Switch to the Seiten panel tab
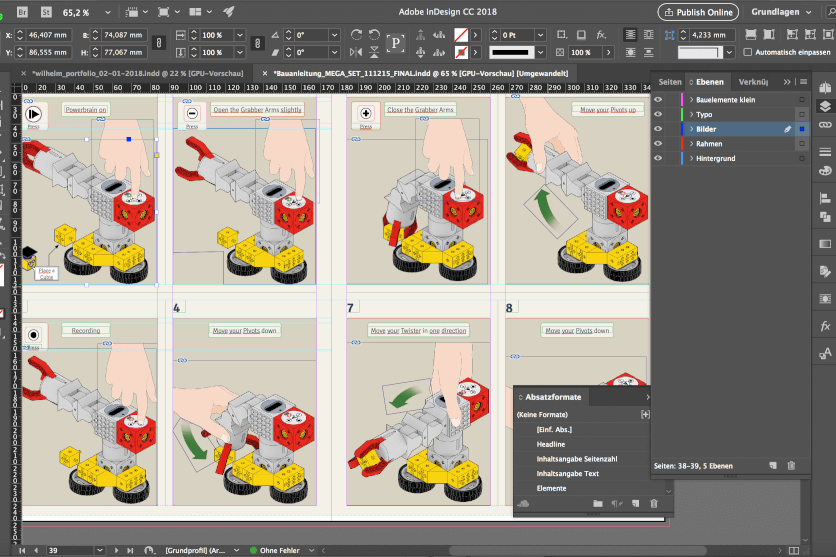 coord(670,81)
